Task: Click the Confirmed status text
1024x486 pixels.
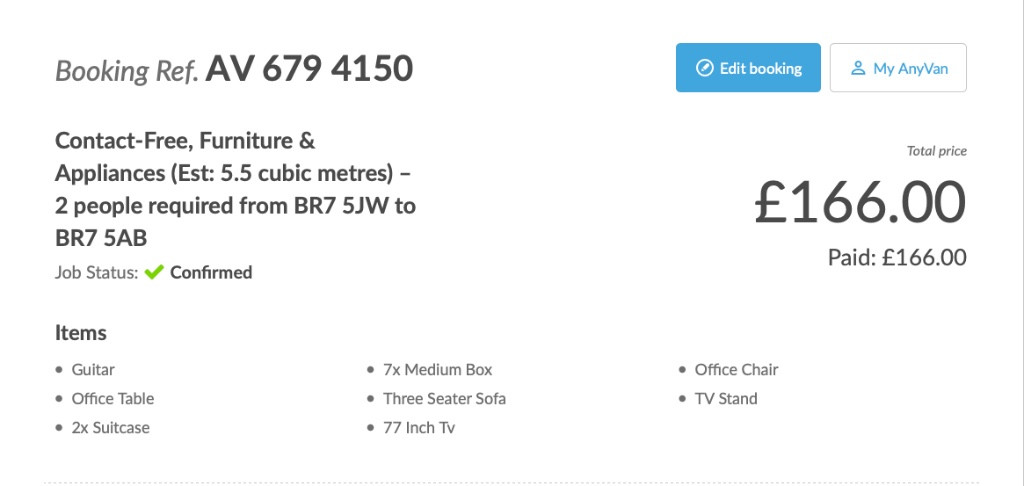Action: tap(211, 272)
